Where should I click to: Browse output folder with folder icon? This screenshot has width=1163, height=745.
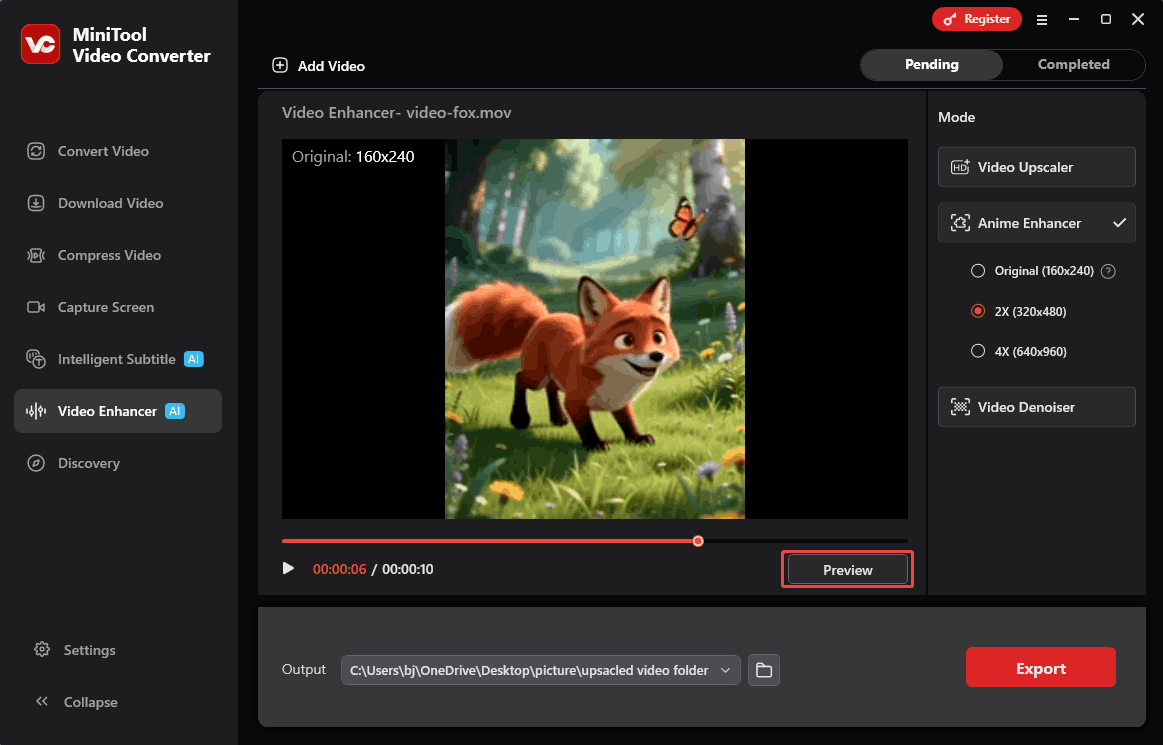[x=764, y=670]
